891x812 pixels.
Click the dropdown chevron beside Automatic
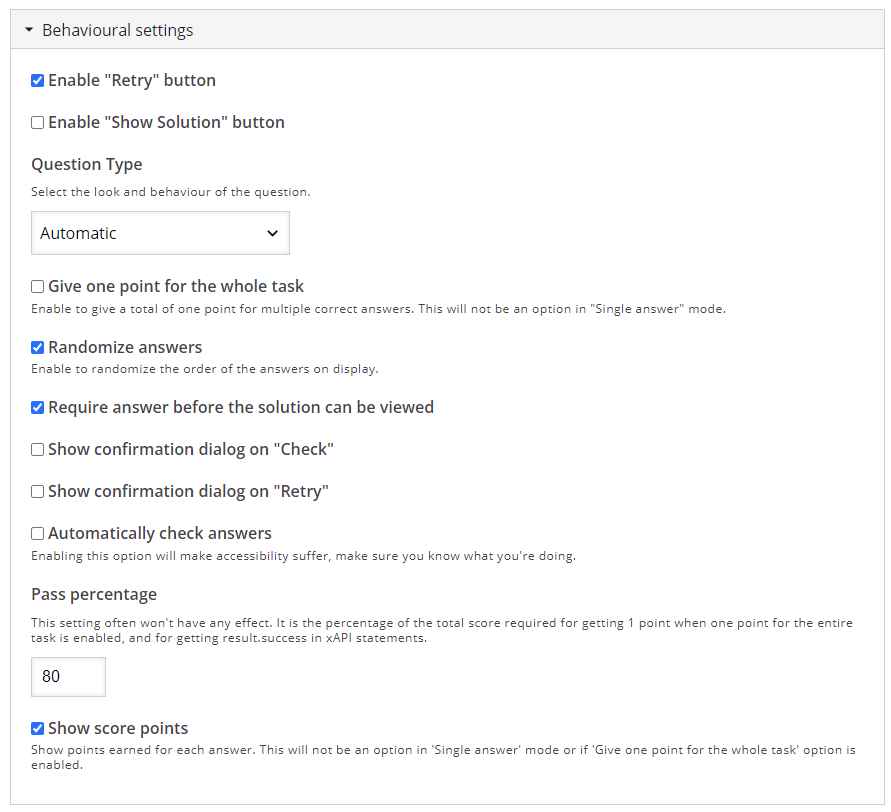[x=273, y=233]
